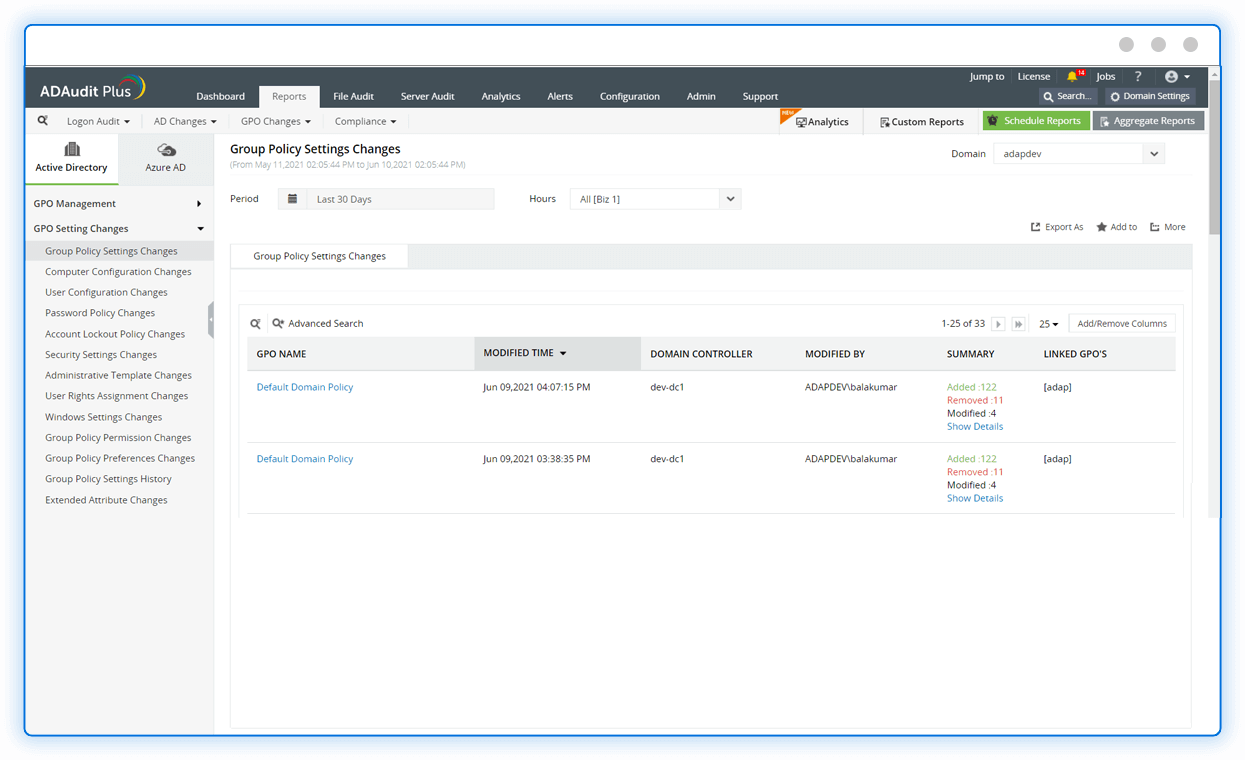Click the user account avatar icon
1245x760 pixels.
click(x=1171, y=76)
